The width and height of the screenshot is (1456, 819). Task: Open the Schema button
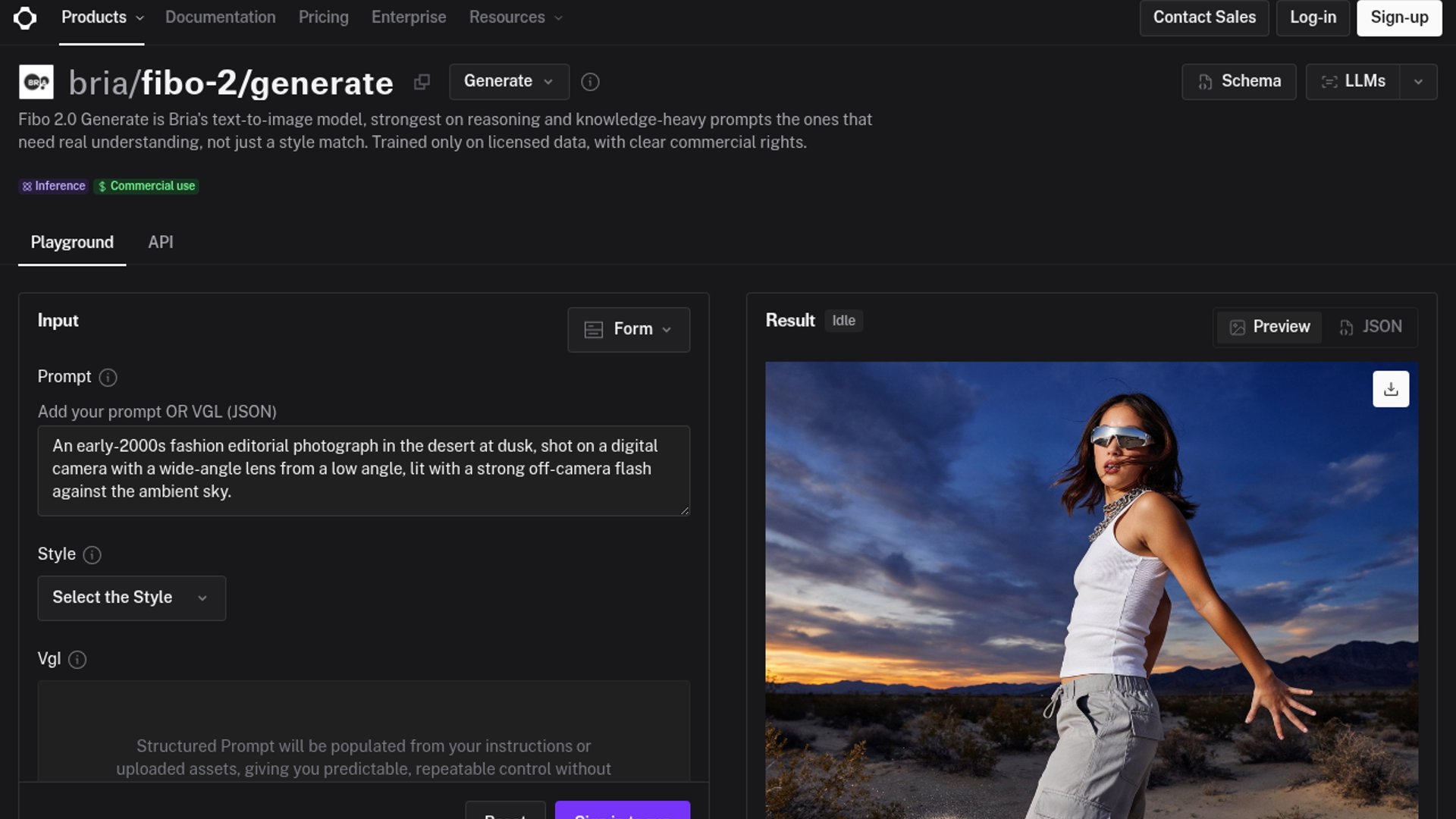pos(1239,82)
